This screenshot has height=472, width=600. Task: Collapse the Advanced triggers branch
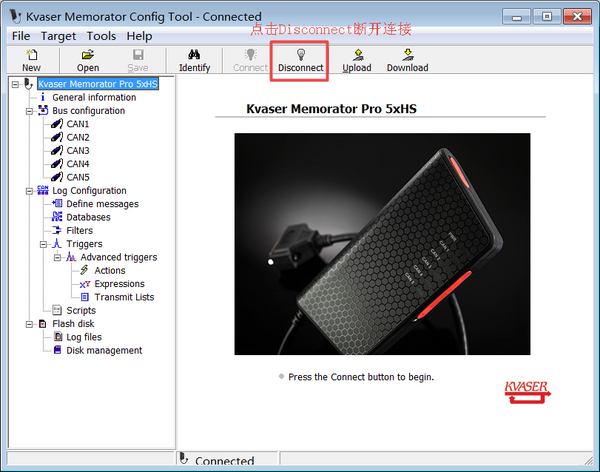point(57,258)
